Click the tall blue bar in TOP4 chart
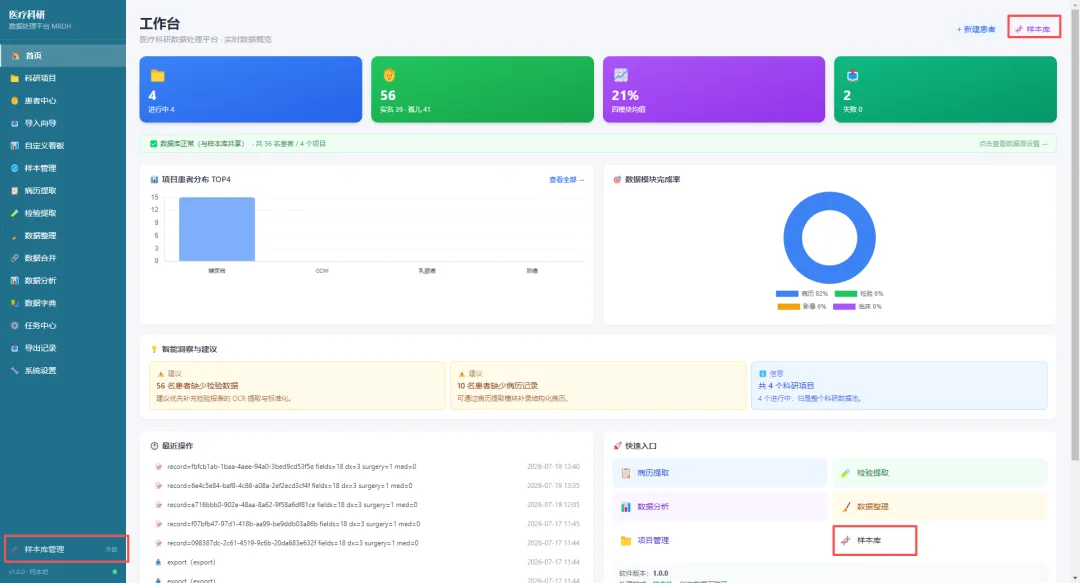 (x=217, y=229)
